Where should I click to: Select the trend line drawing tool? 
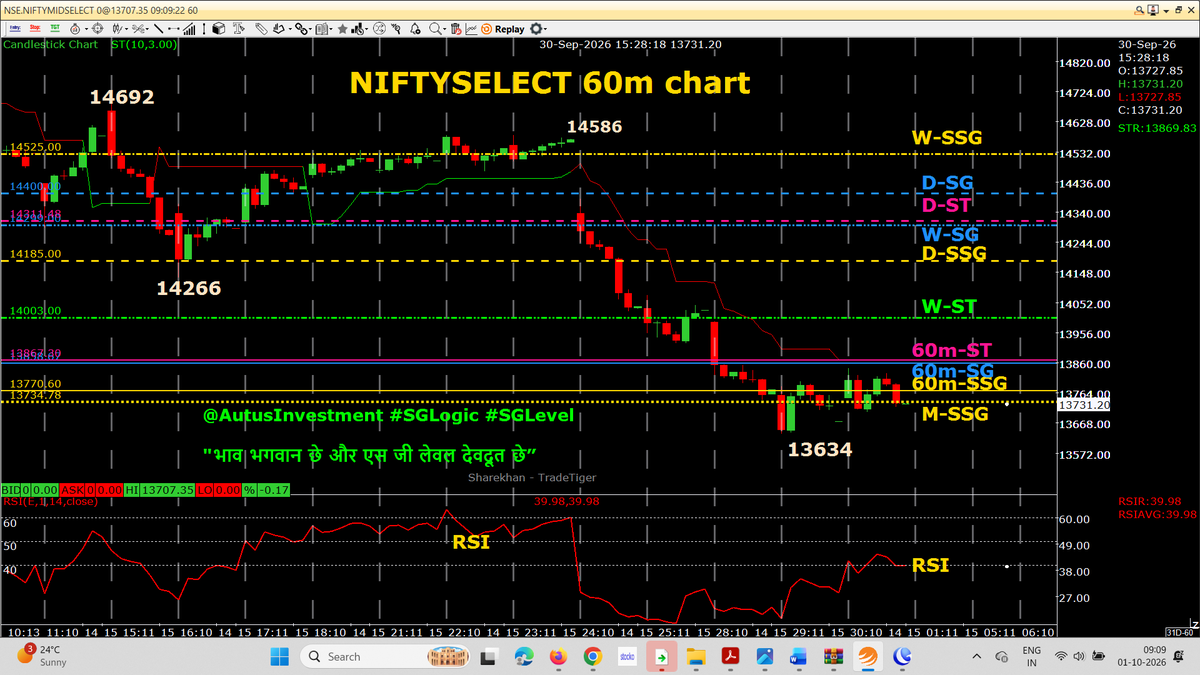tap(158, 29)
